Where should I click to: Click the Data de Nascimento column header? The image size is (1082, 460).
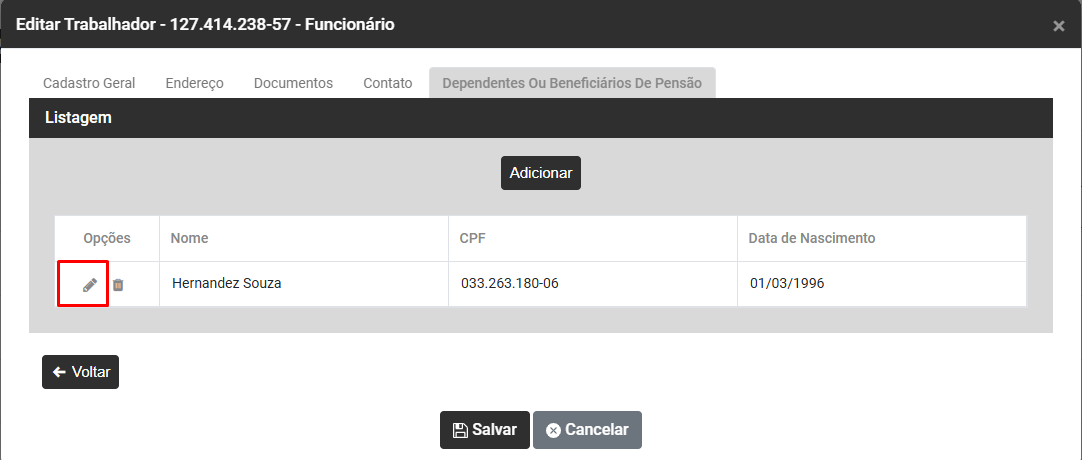tap(812, 238)
